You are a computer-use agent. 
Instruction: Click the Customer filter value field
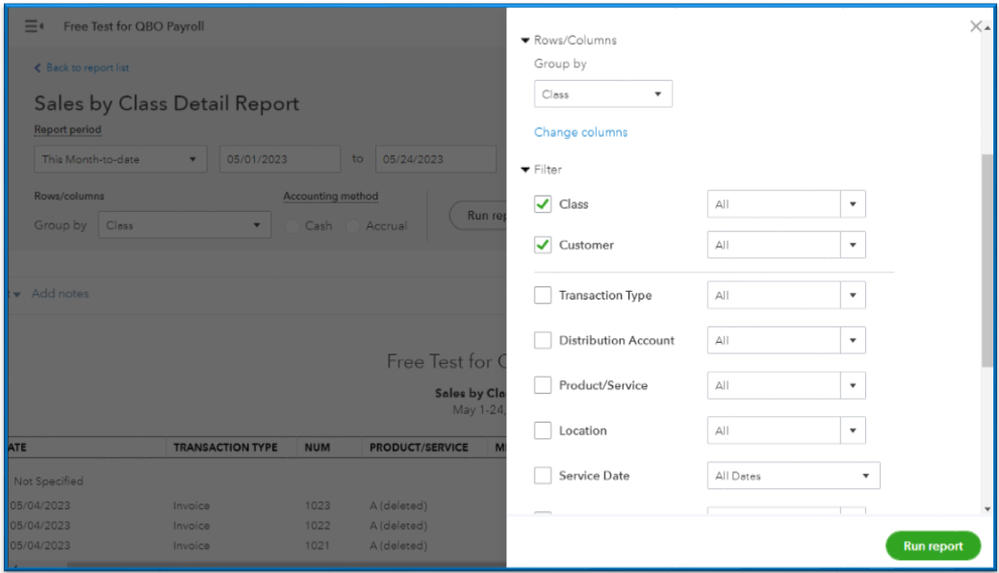tap(773, 245)
